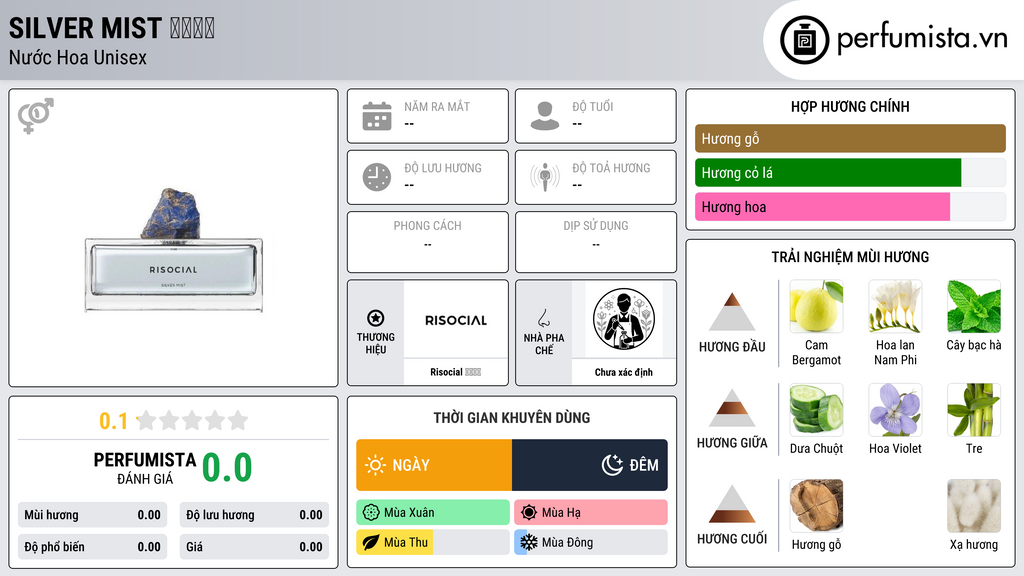Screen dimensions: 1024x576
Task: Select the Tre bamboo note image
Action: pyautogui.click(x=974, y=409)
